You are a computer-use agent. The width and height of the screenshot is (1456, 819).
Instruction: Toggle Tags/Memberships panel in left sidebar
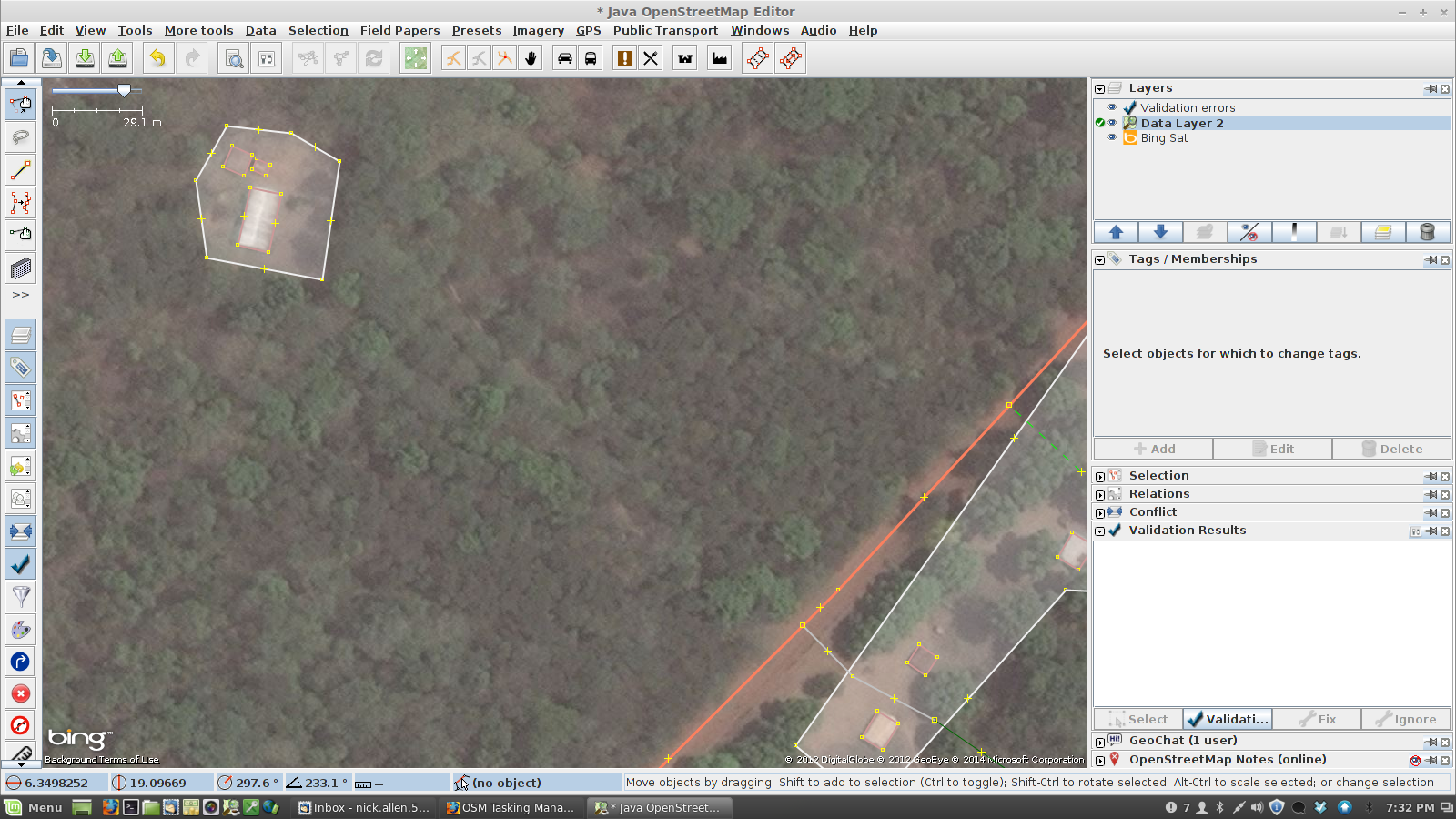click(x=21, y=368)
